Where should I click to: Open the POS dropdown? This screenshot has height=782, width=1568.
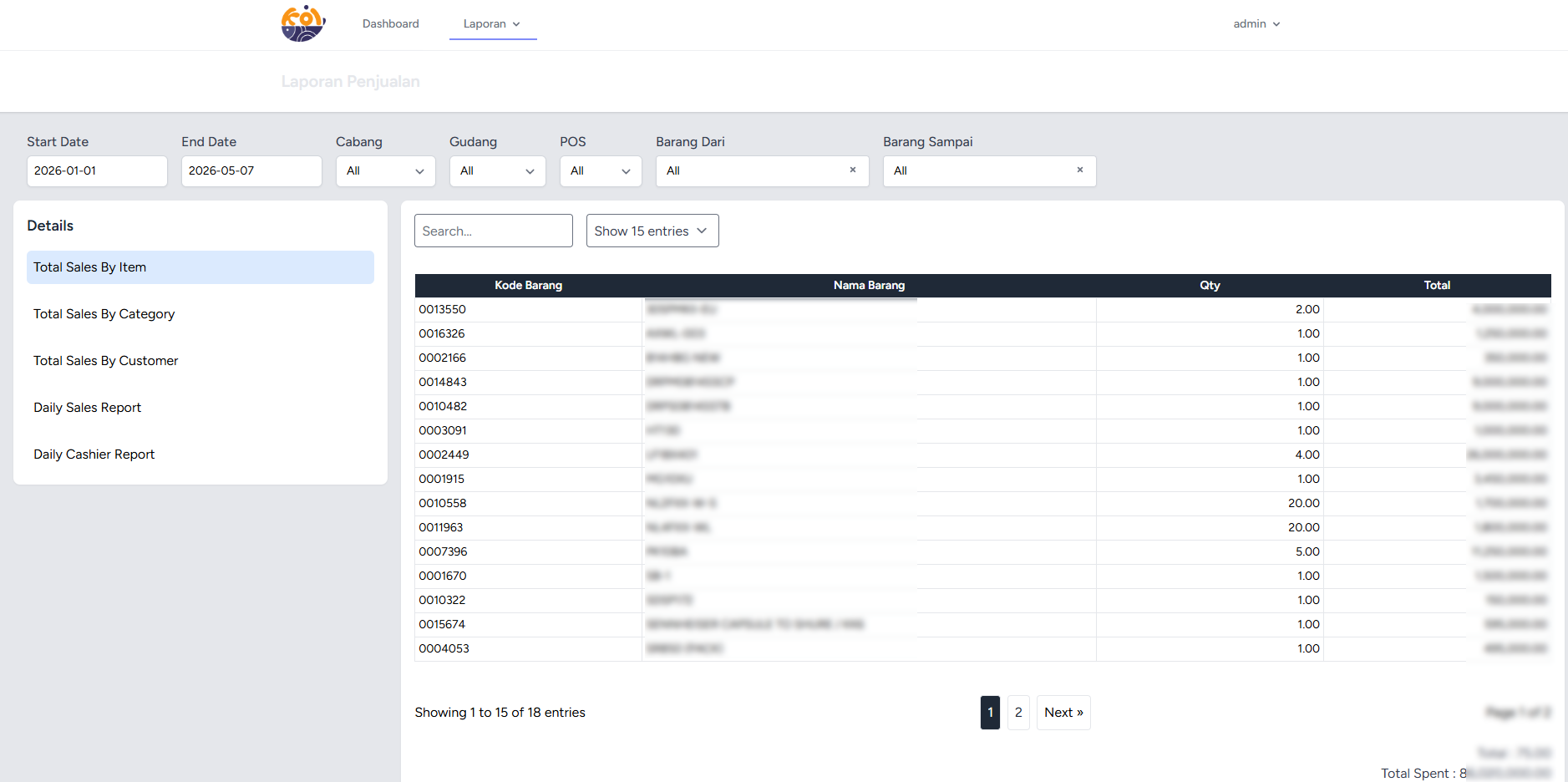point(601,170)
